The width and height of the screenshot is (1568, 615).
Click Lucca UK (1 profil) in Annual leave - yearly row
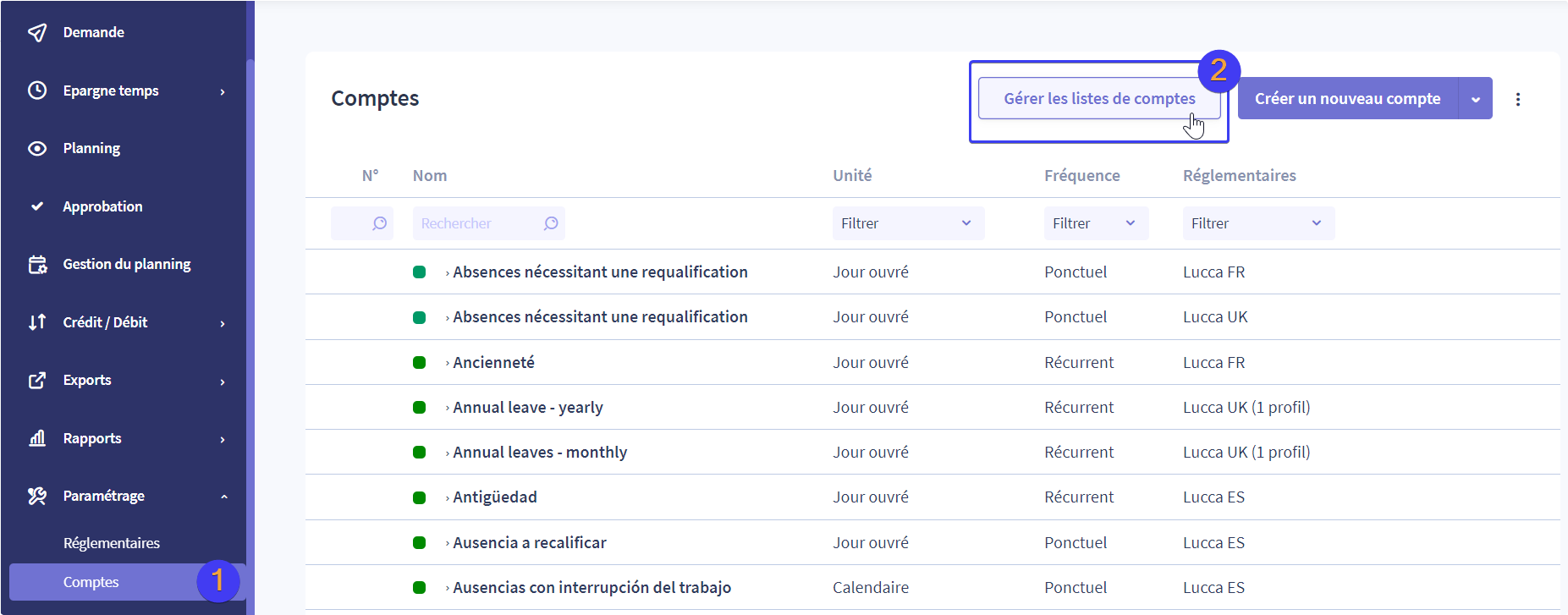pos(1246,407)
